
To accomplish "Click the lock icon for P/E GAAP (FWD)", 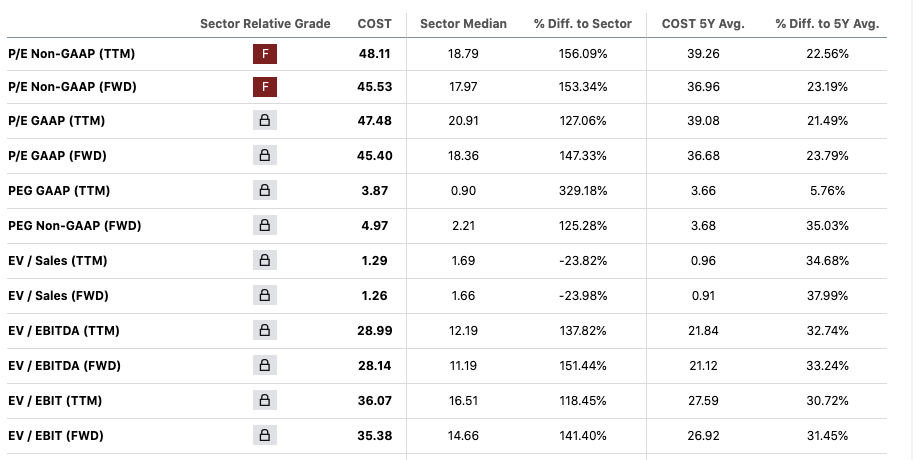I will (265, 156).
